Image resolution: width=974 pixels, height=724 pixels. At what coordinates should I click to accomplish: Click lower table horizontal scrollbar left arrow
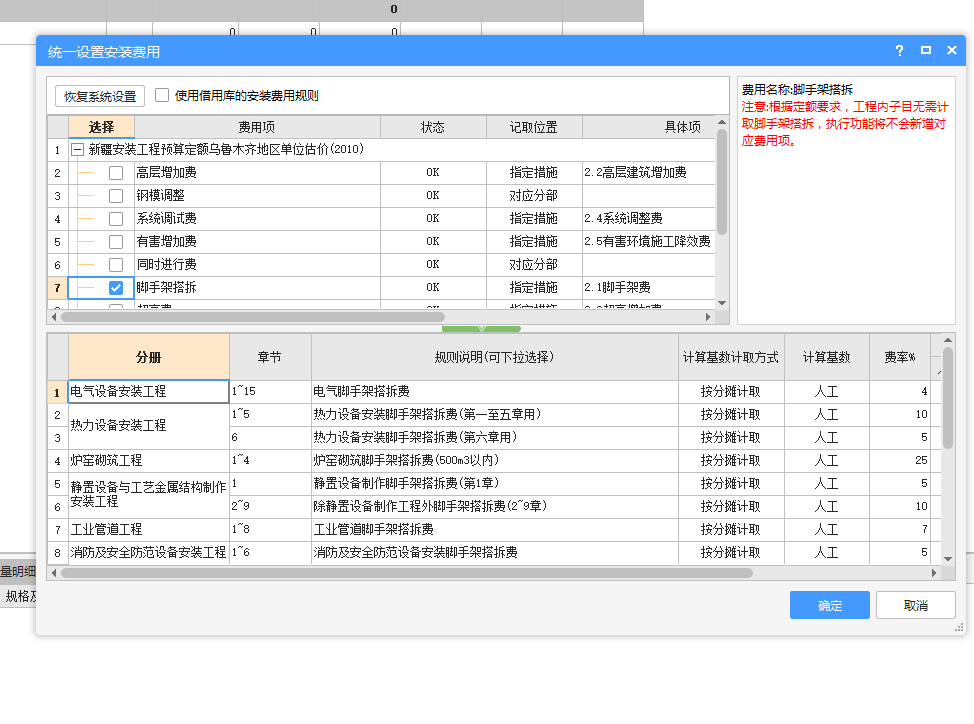pos(54,573)
